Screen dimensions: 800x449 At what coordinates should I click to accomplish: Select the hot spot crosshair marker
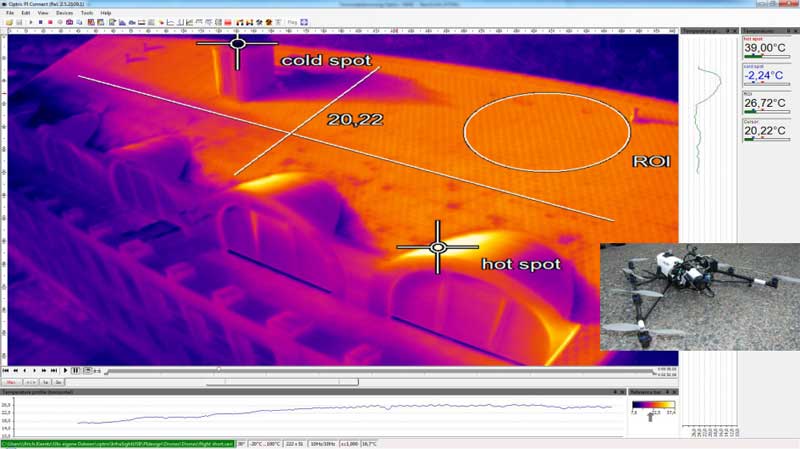(x=437, y=247)
